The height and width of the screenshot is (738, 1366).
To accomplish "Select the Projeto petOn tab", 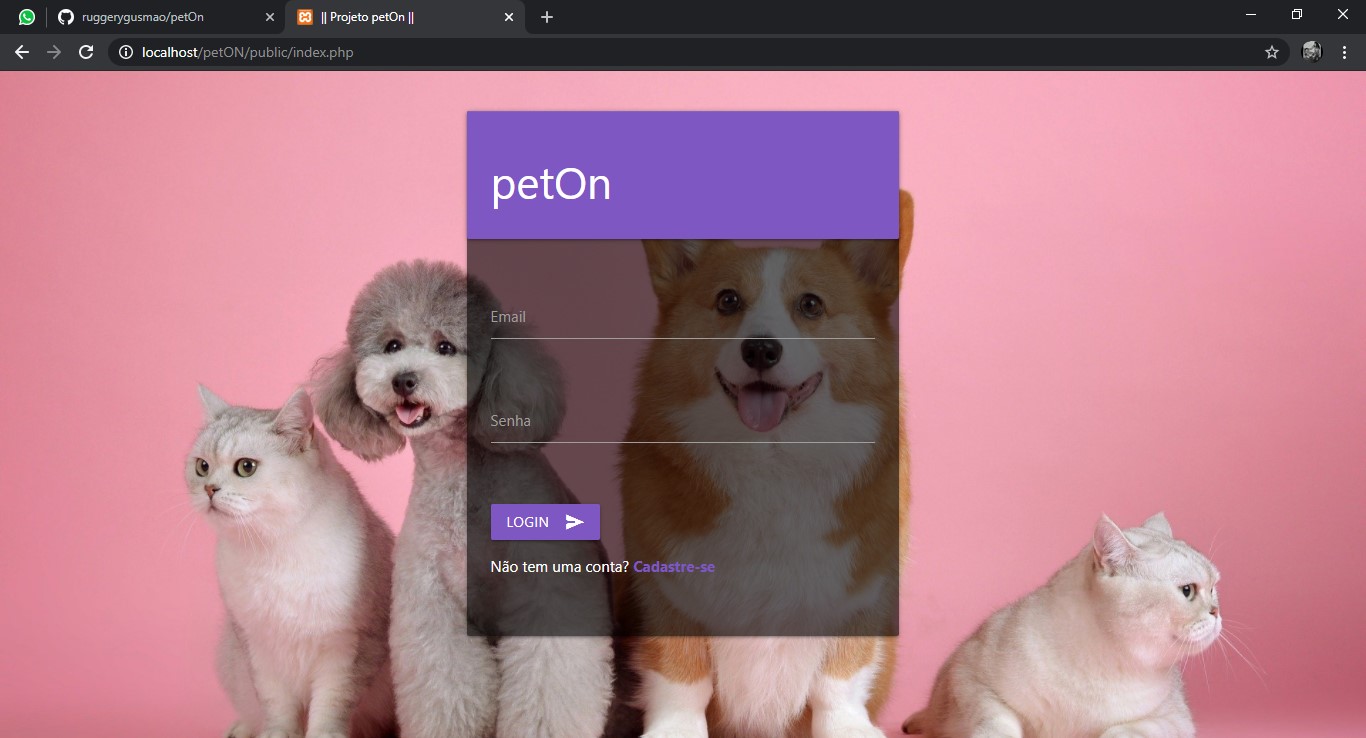I will (405, 17).
